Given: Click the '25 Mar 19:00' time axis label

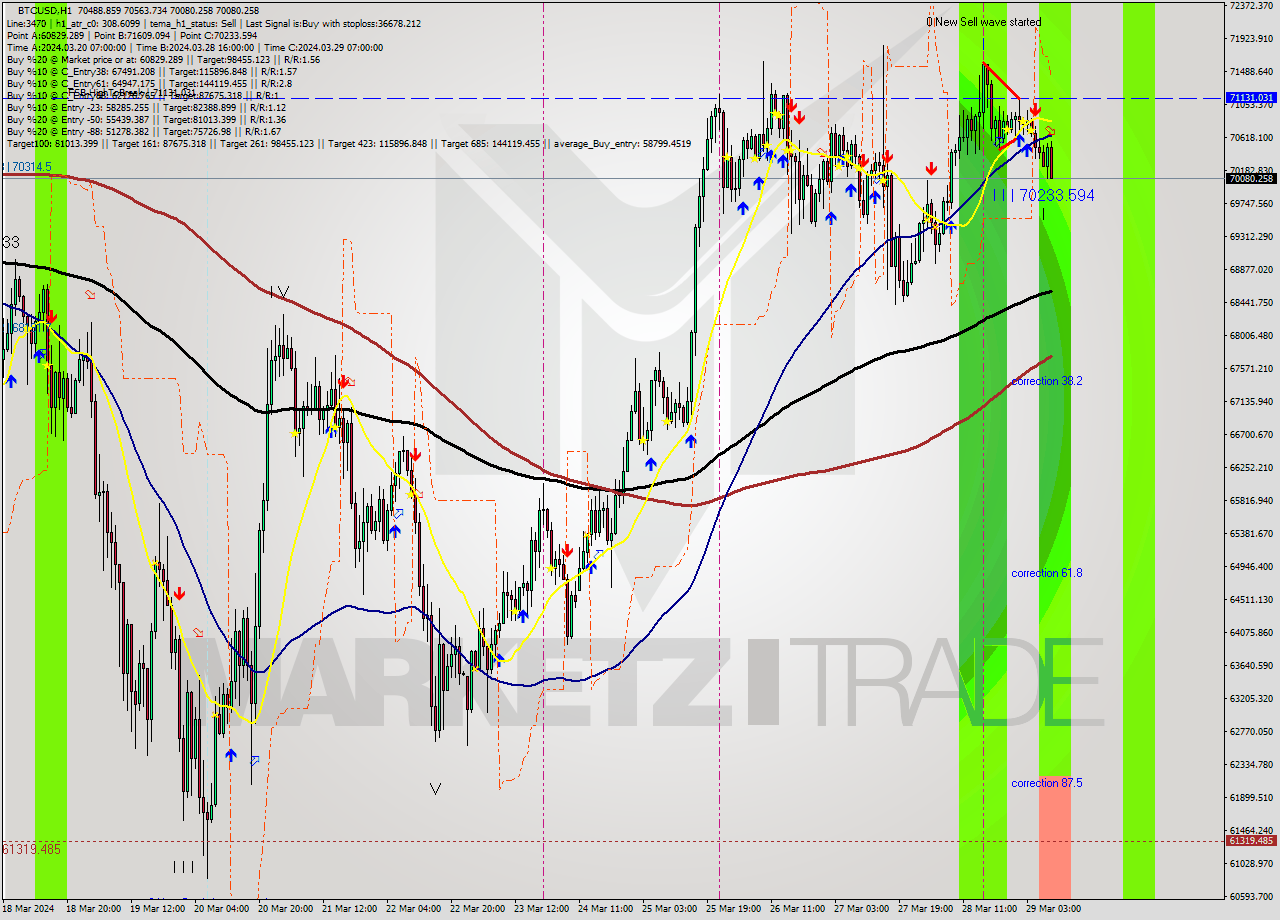Looking at the screenshot, I should [734, 909].
